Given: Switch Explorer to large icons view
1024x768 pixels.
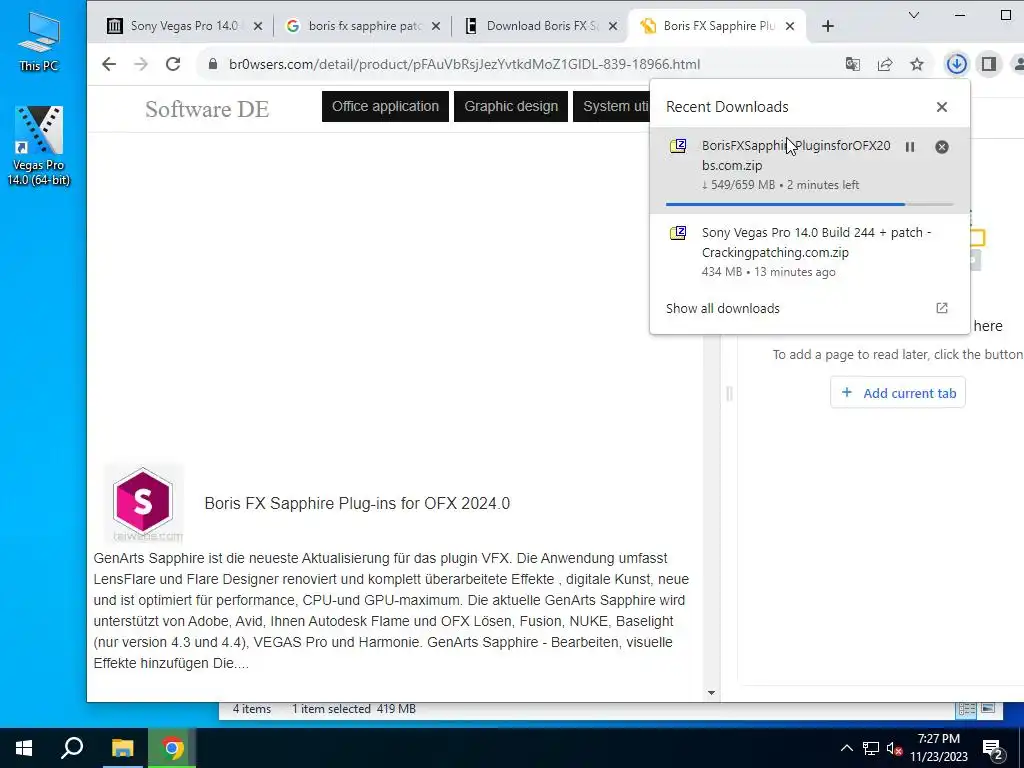Looking at the screenshot, I should tap(988, 709).
